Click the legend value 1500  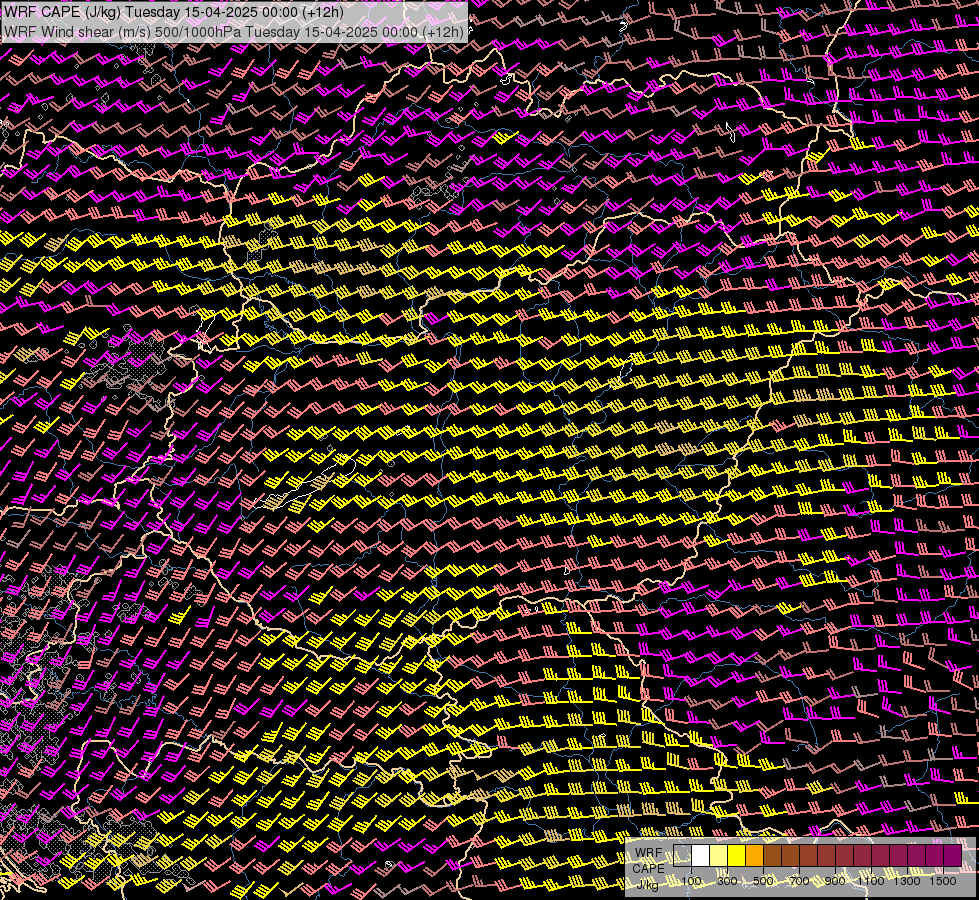(x=943, y=881)
